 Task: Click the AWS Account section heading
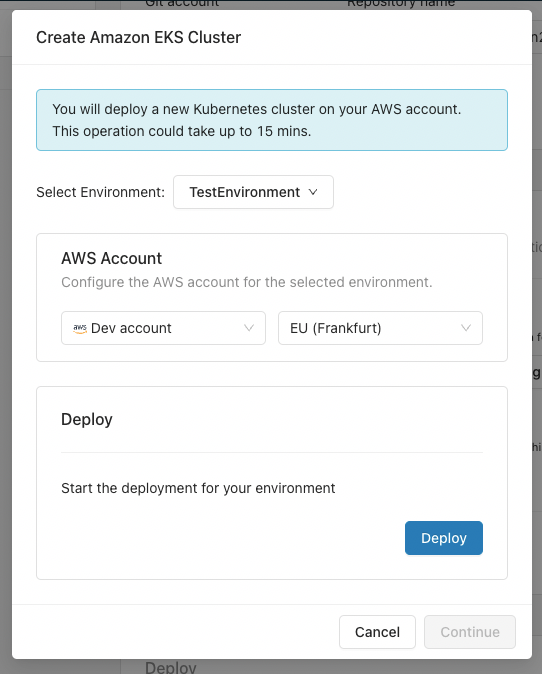click(x=111, y=258)
